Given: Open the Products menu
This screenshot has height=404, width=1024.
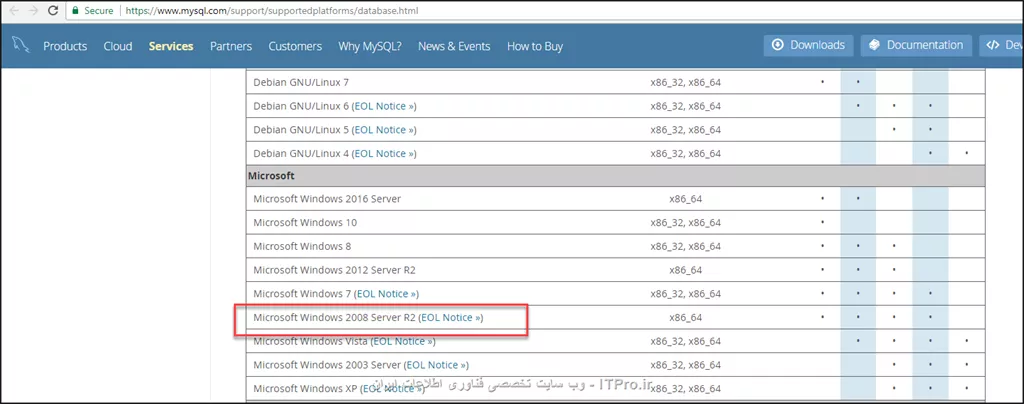Looking at the screenshot, I should point(65,46).
